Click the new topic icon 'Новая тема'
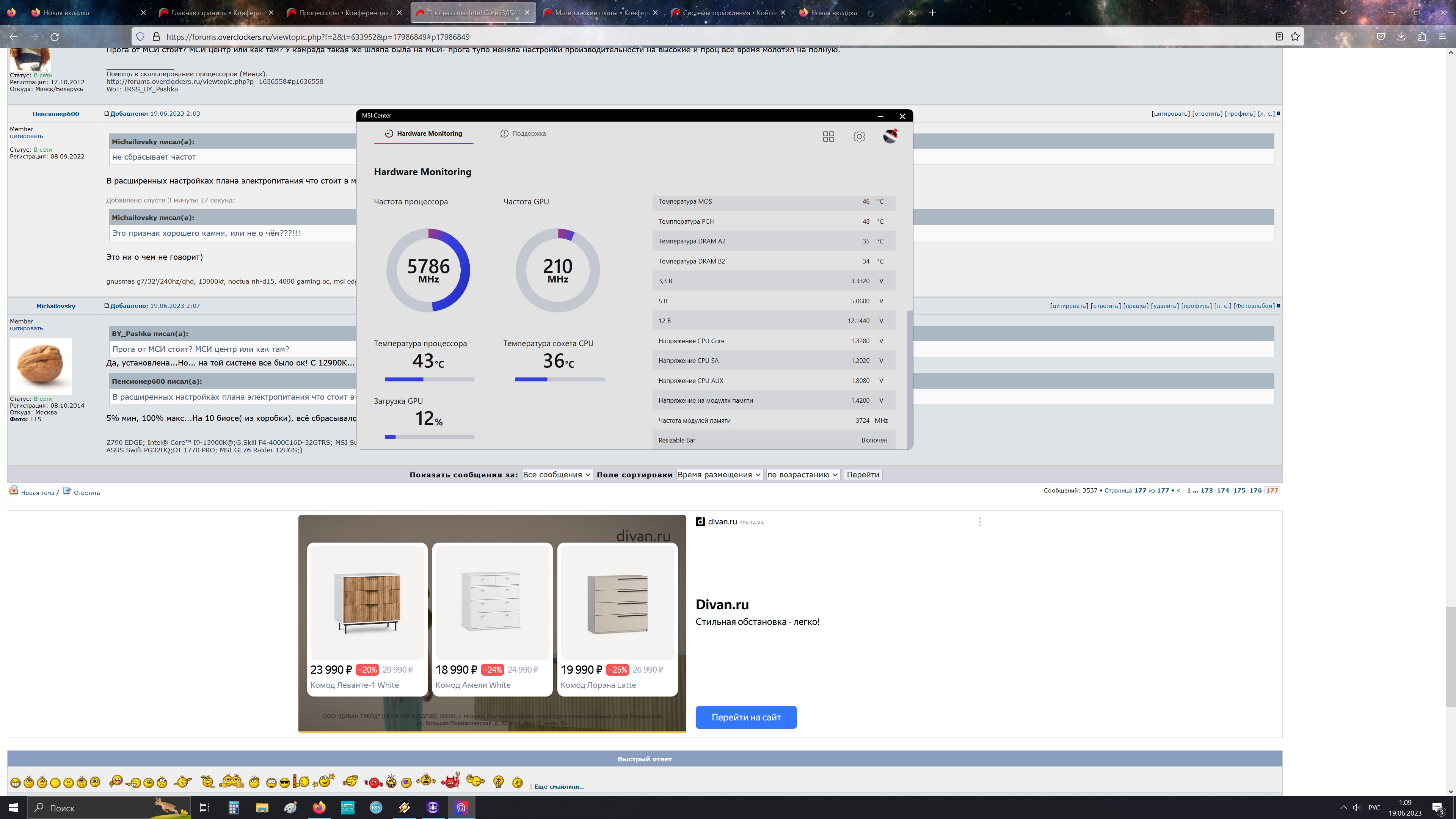The width and height of the screenshot is (1456, 819). pyautogui.click(x=14, y=491)
